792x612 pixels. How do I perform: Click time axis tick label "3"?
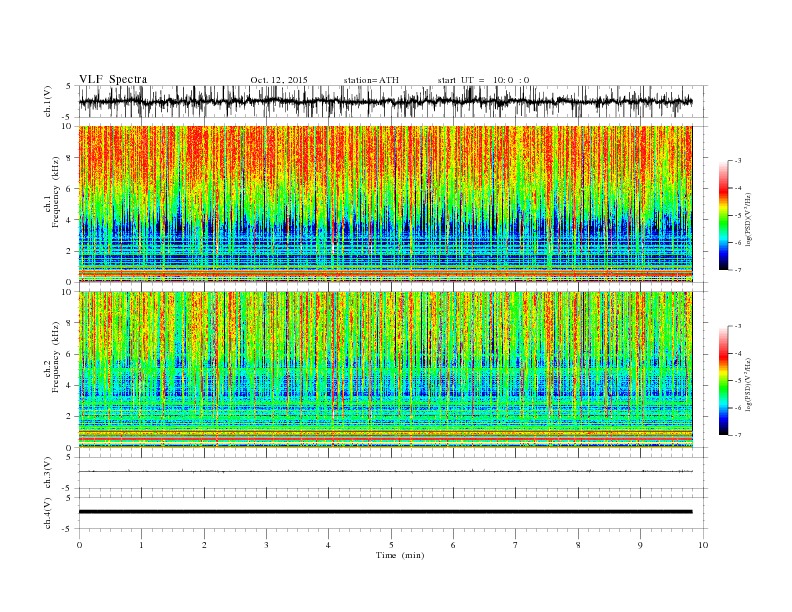point(266,545)
